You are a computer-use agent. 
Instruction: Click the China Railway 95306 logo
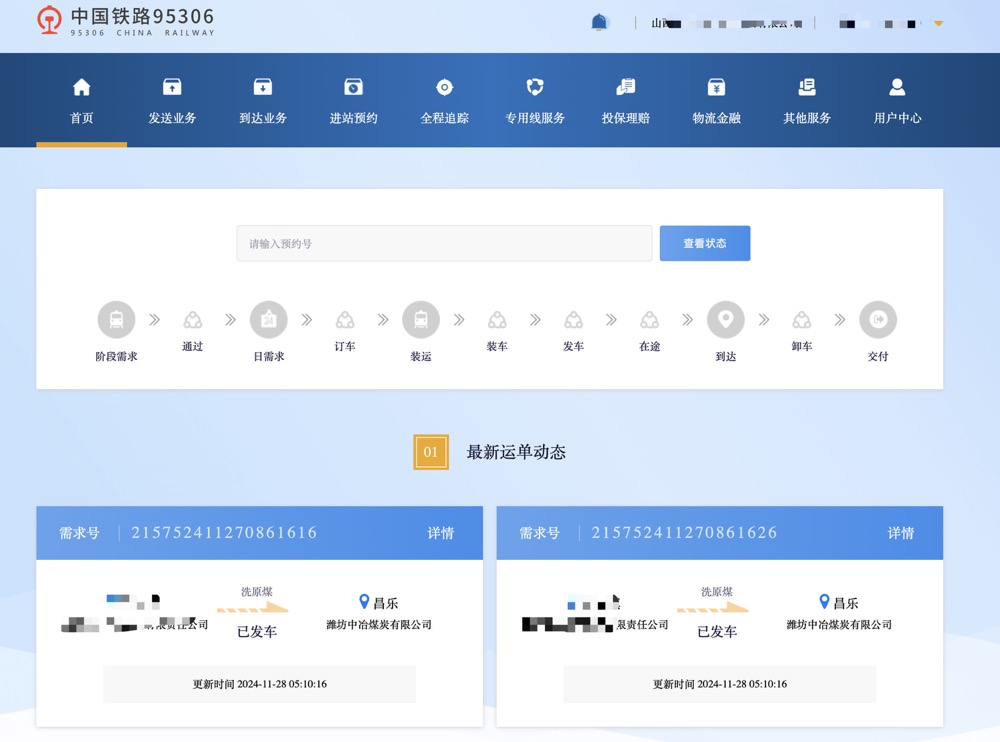point(125,21)
